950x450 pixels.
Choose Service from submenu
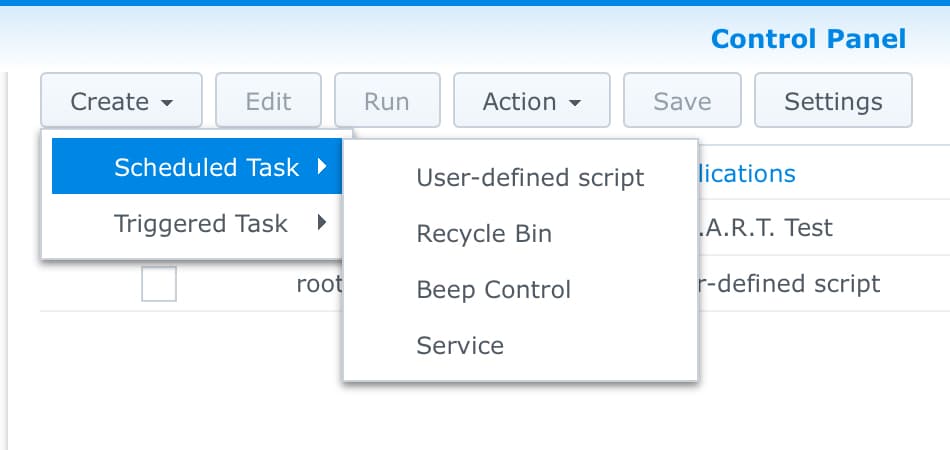click(520, 345)
